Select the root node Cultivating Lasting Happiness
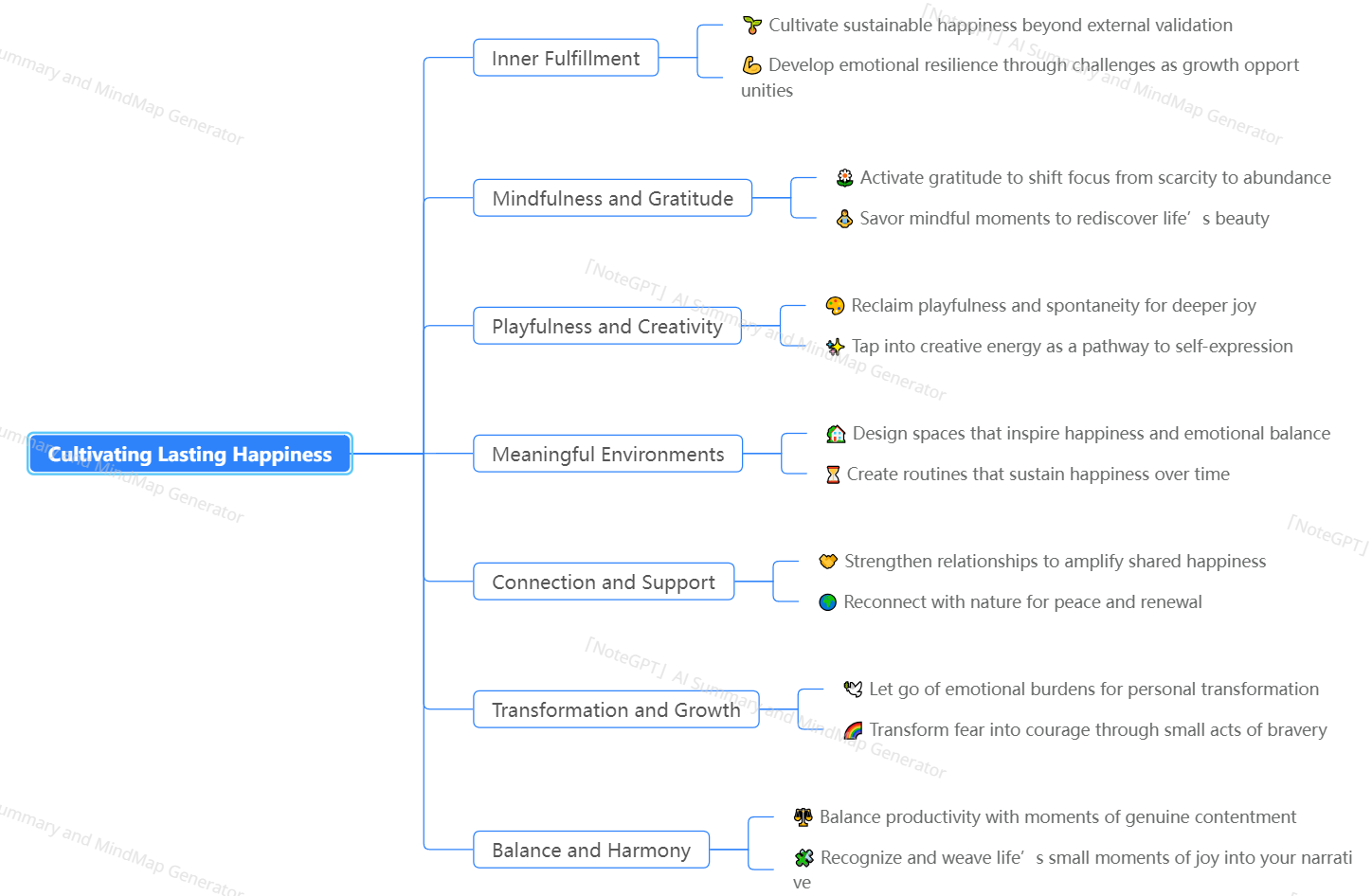Screen dimensions: 1372x896 tap(190, 454)
